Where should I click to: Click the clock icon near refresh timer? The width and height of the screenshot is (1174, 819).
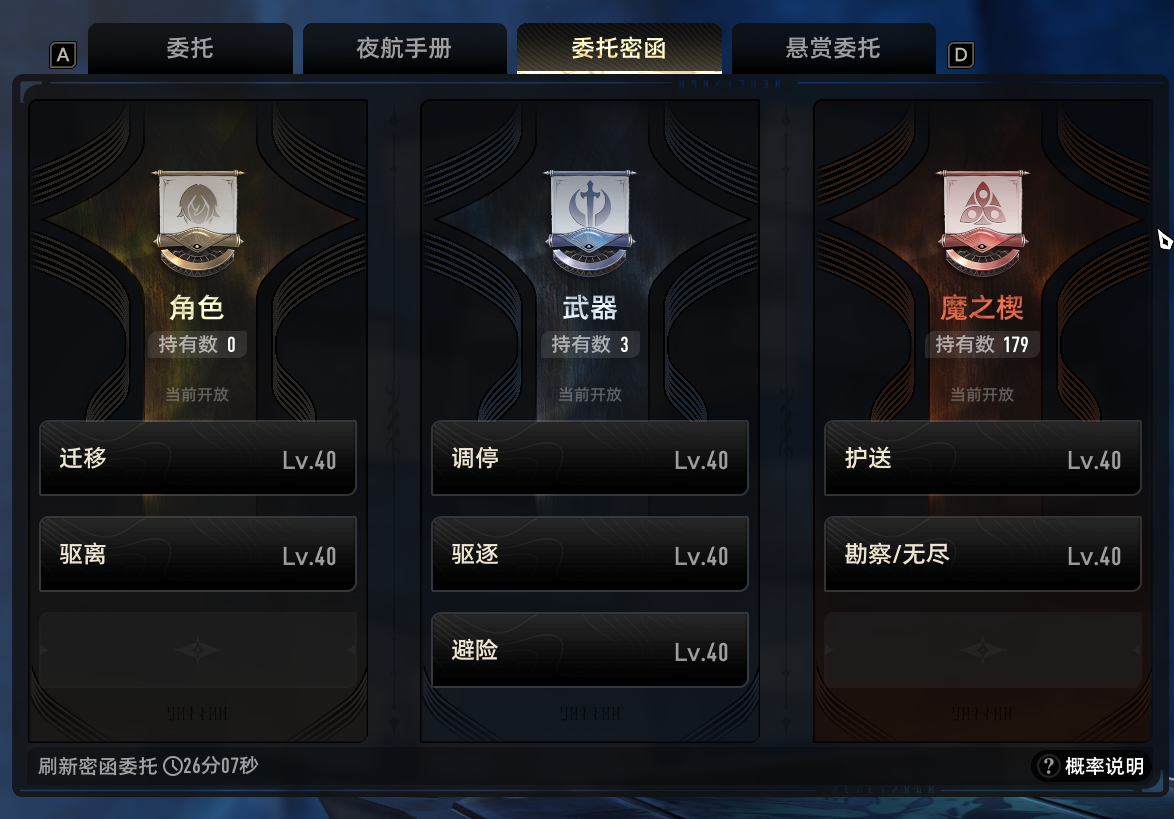(172, 766)
